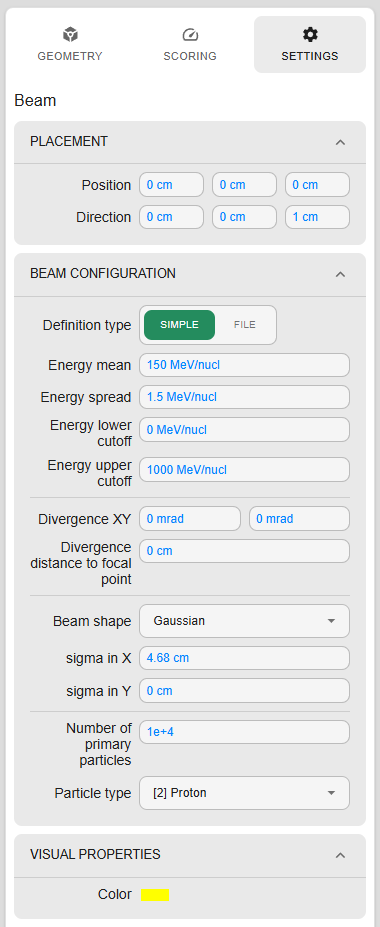Click the Divergence distance to focal point field

(244, 551)
